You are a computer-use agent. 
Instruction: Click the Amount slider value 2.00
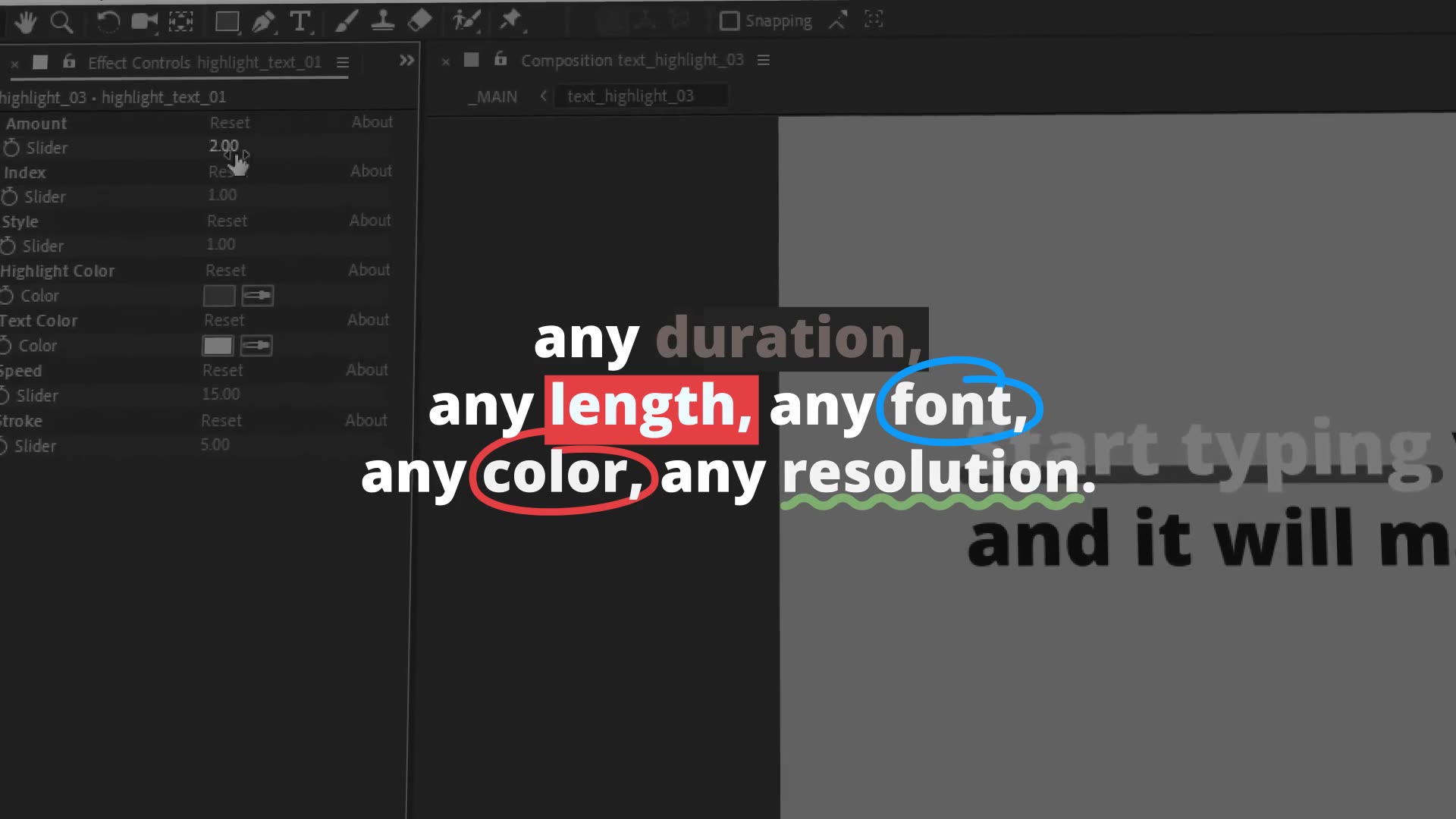[224, 145]
